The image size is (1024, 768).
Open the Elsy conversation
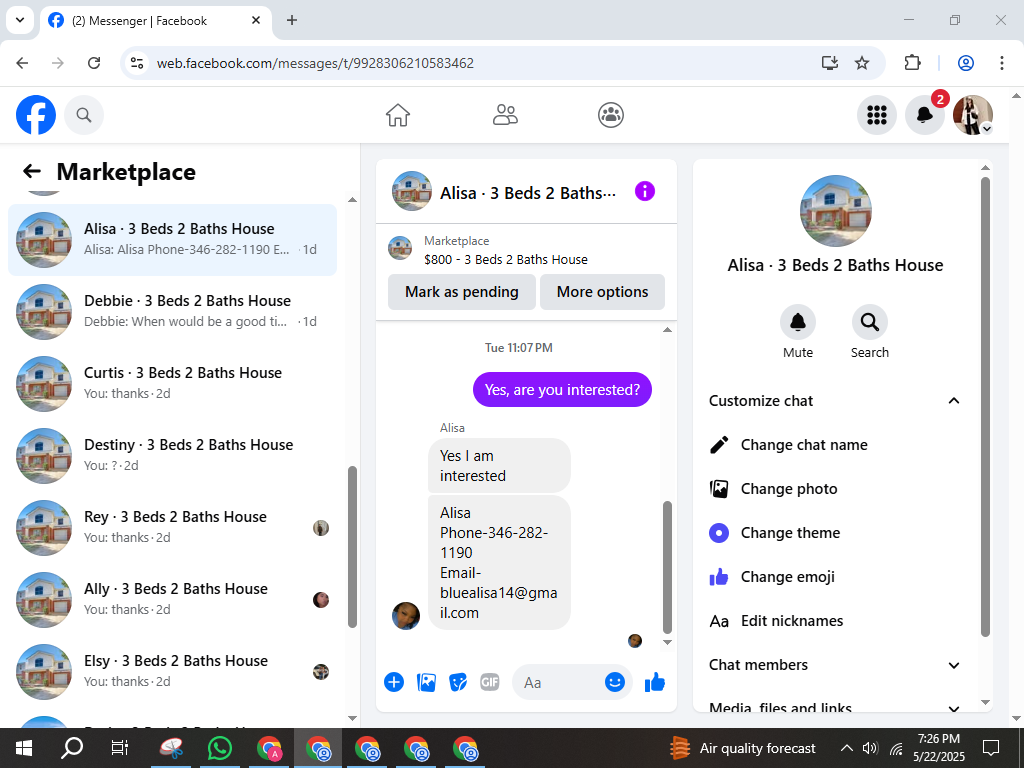coord(172,671)
